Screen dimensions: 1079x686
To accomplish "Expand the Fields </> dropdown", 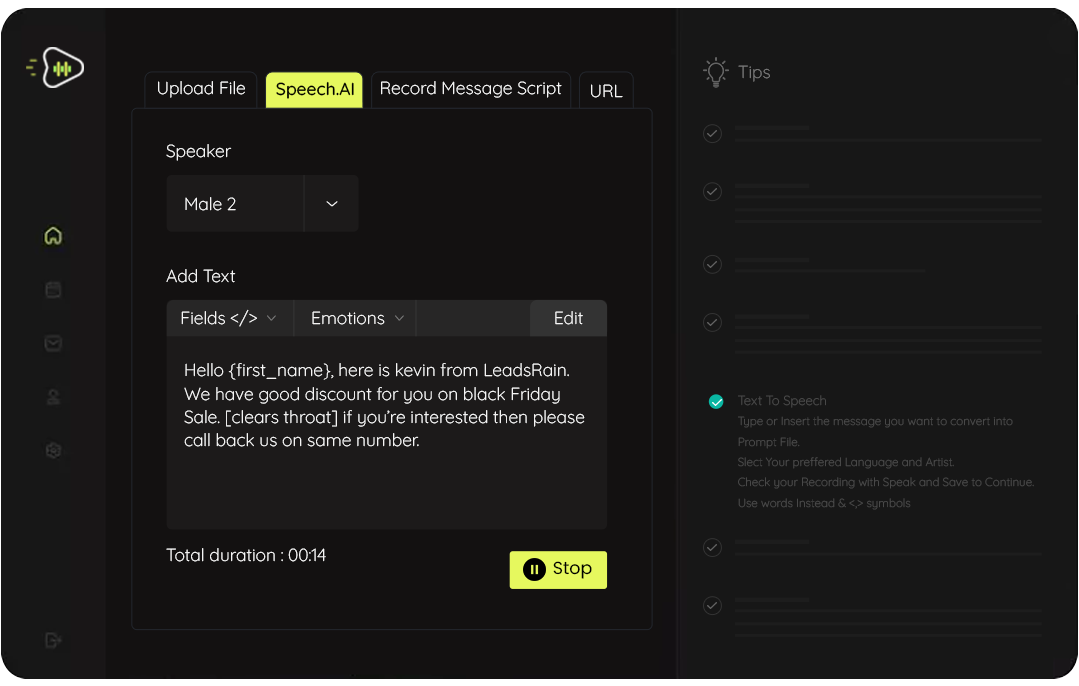I will coord(229,318).
